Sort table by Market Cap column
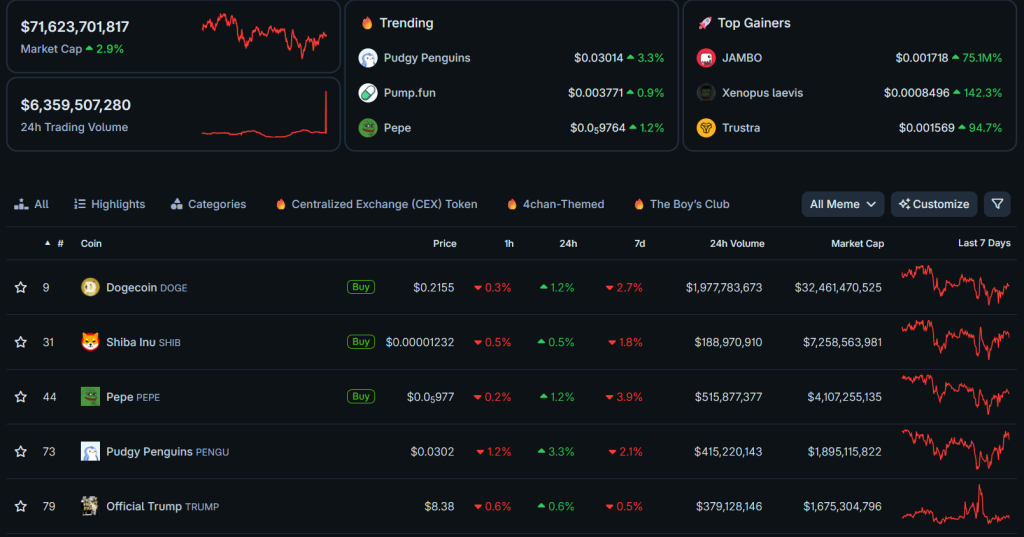Image resolution: width=1024 pixels, height=537 pixels. click(857, 244)
